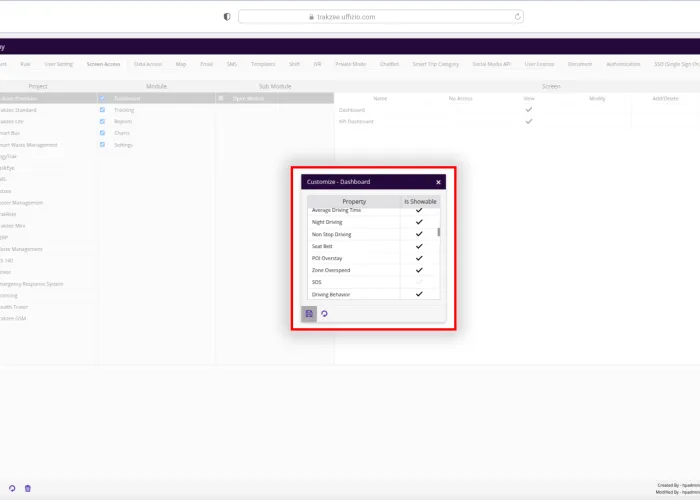Viewport: 700px width, 500px height.
Task: Open the Smart Trip Category tab
Action: pyautogui.click(x=435, y=63)
